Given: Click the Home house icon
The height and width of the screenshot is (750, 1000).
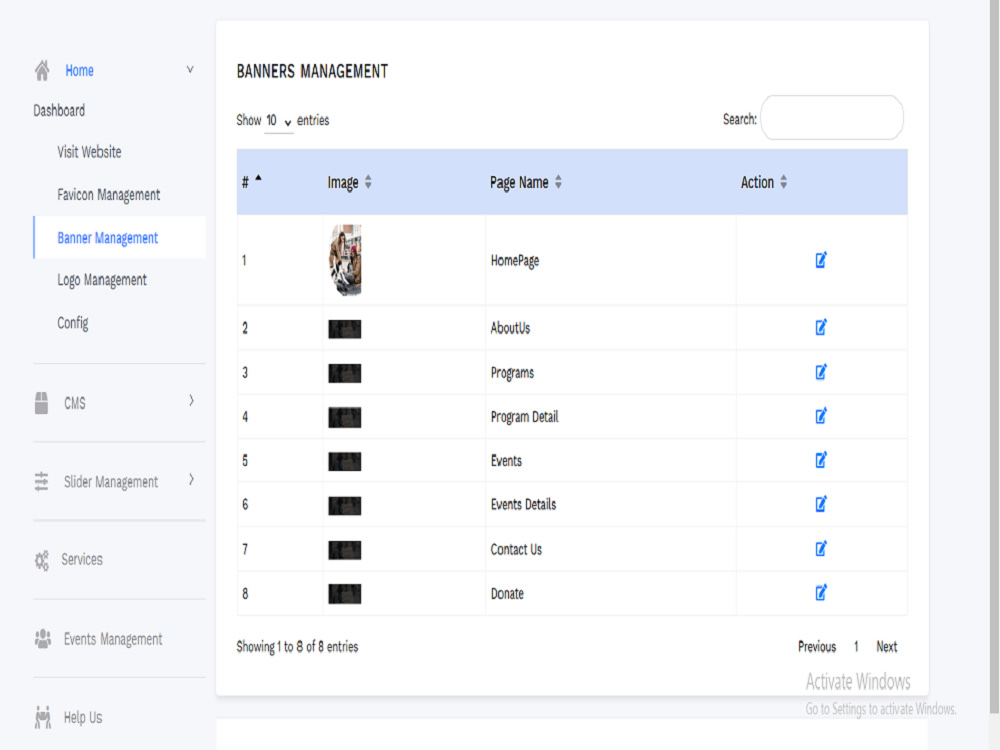Looking at the screenshot, I should [x=42, y=70].
